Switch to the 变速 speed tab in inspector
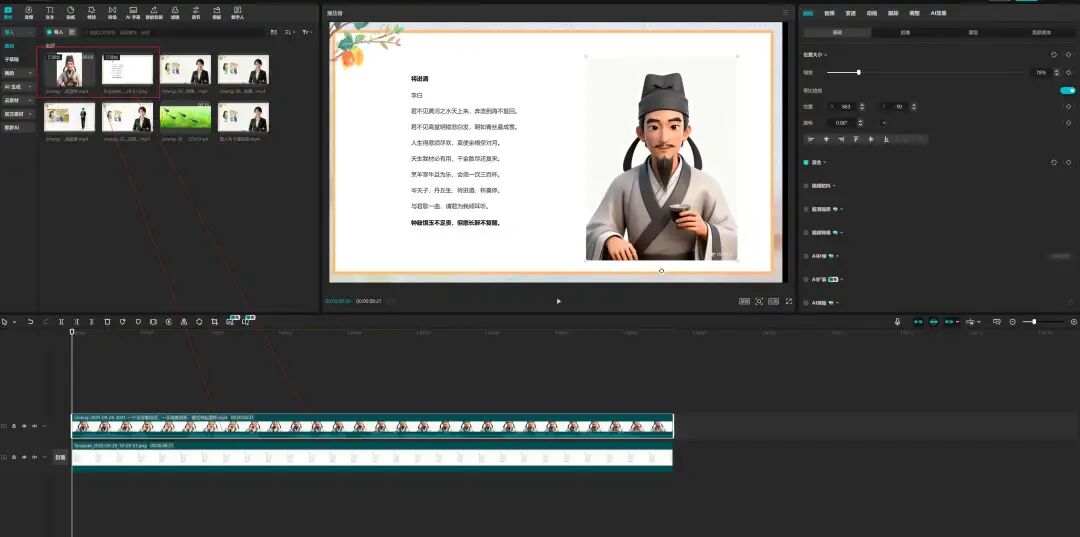 (851, 13)
